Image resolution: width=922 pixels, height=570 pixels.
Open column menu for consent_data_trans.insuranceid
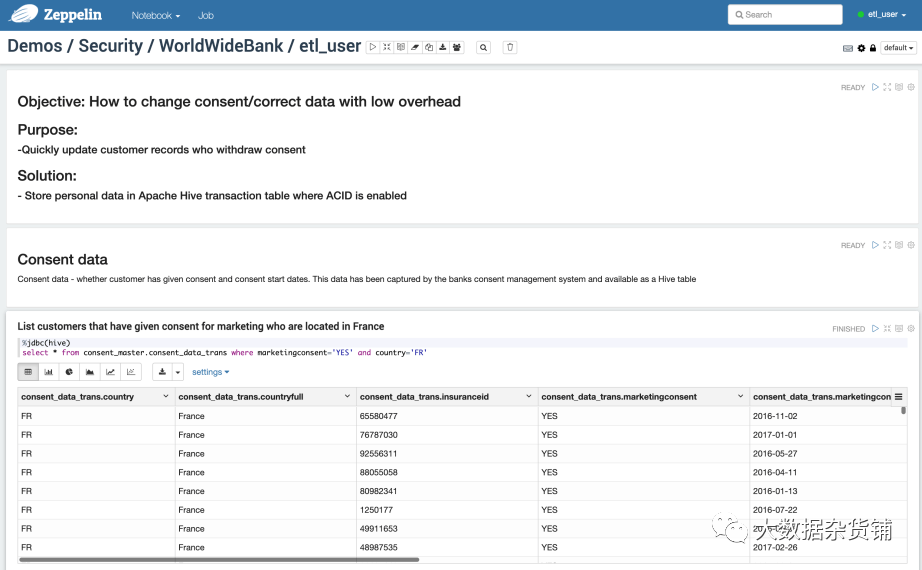[529, 396]
